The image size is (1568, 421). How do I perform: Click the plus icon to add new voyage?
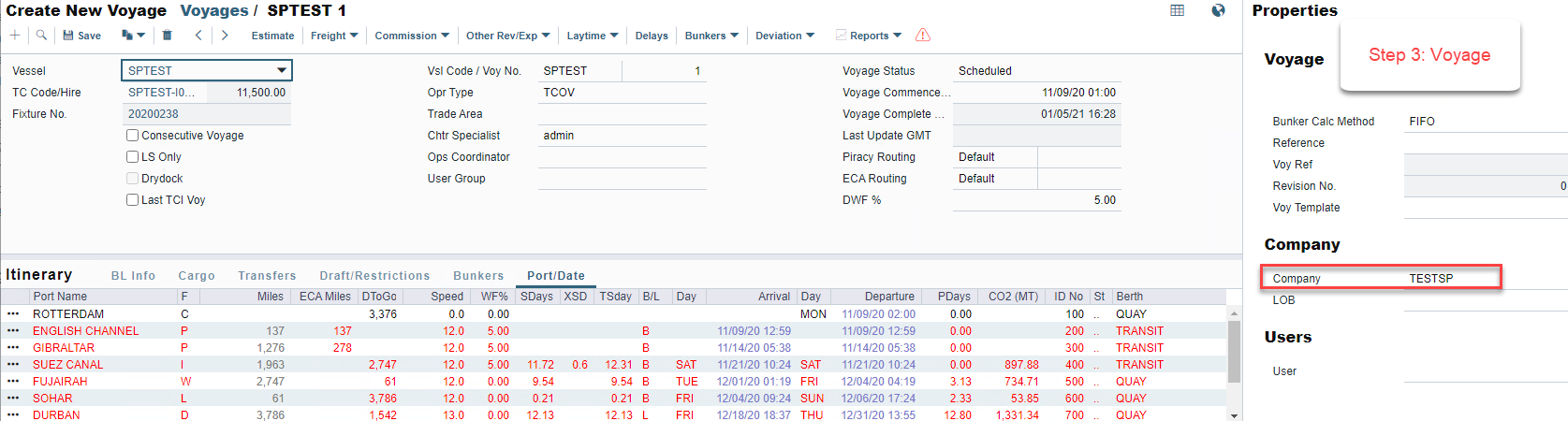[15, 36]
